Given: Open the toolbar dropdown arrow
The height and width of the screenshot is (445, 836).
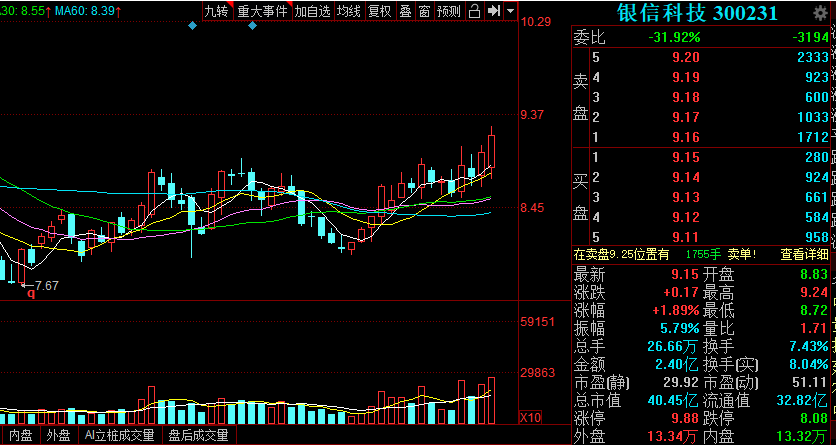Looking at the screenshot, I should tap(511, 11).
